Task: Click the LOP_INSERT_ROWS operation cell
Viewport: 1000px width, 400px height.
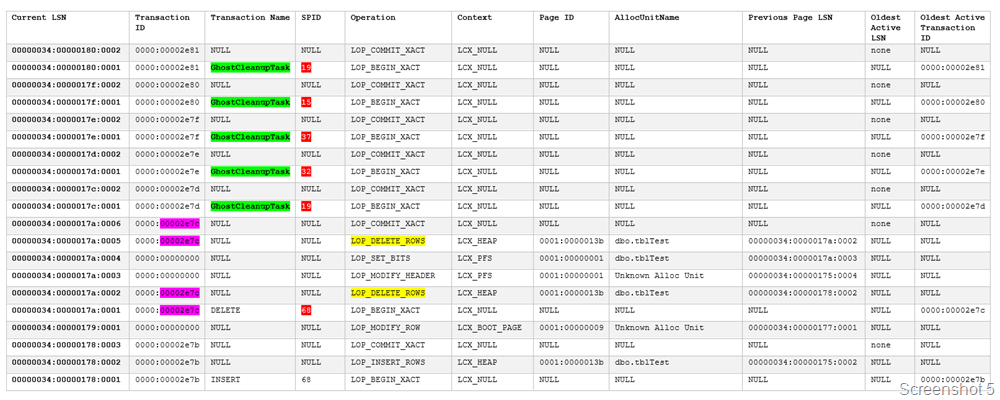Action: (386, 363)
